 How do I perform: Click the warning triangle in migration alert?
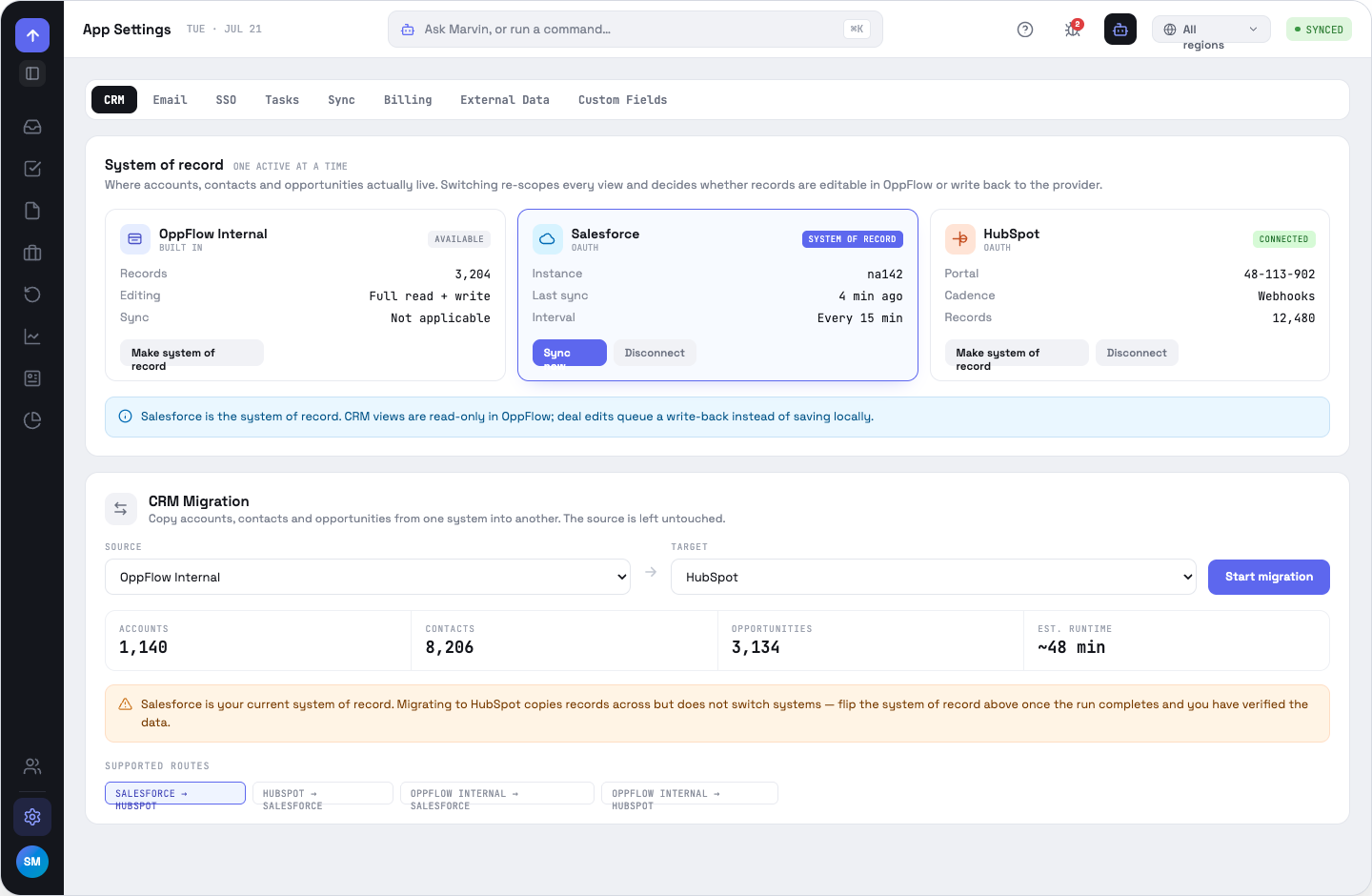[125, 704]
